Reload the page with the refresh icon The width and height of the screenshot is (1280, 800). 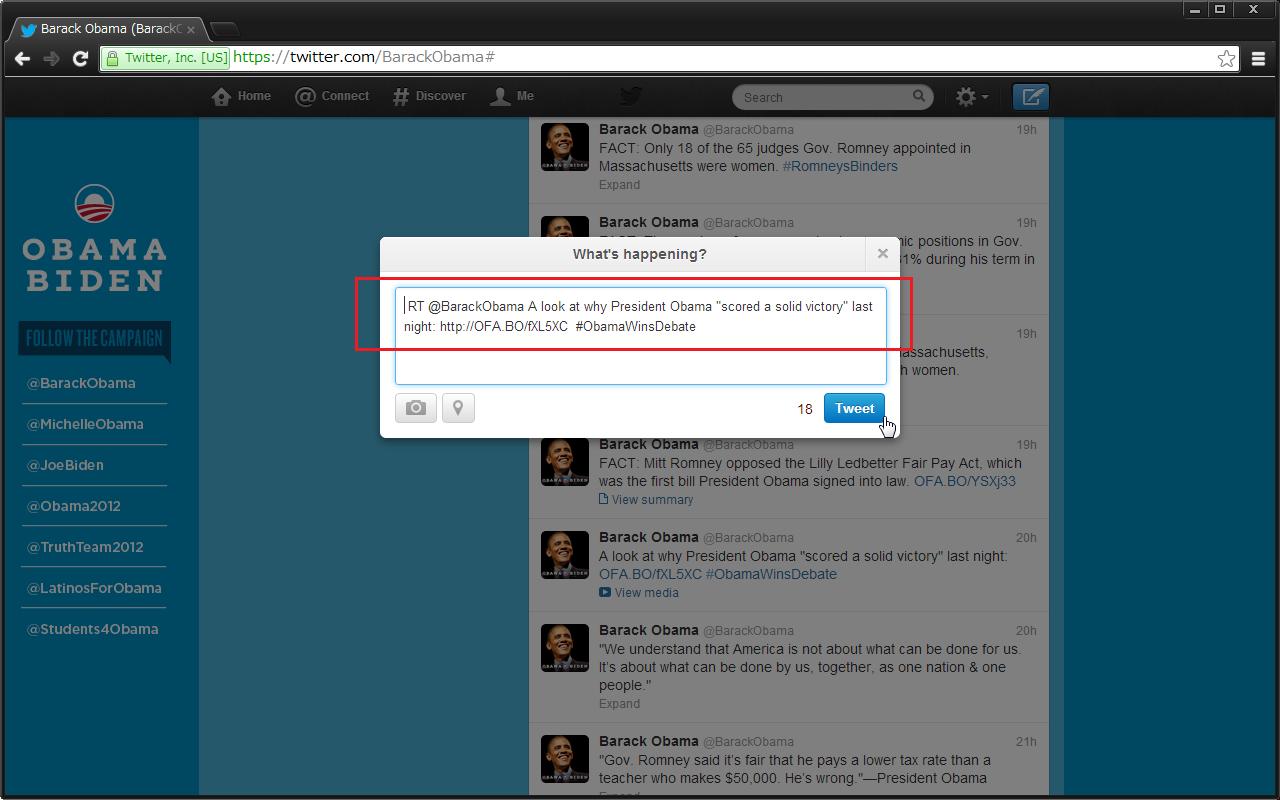coord(81,58)
